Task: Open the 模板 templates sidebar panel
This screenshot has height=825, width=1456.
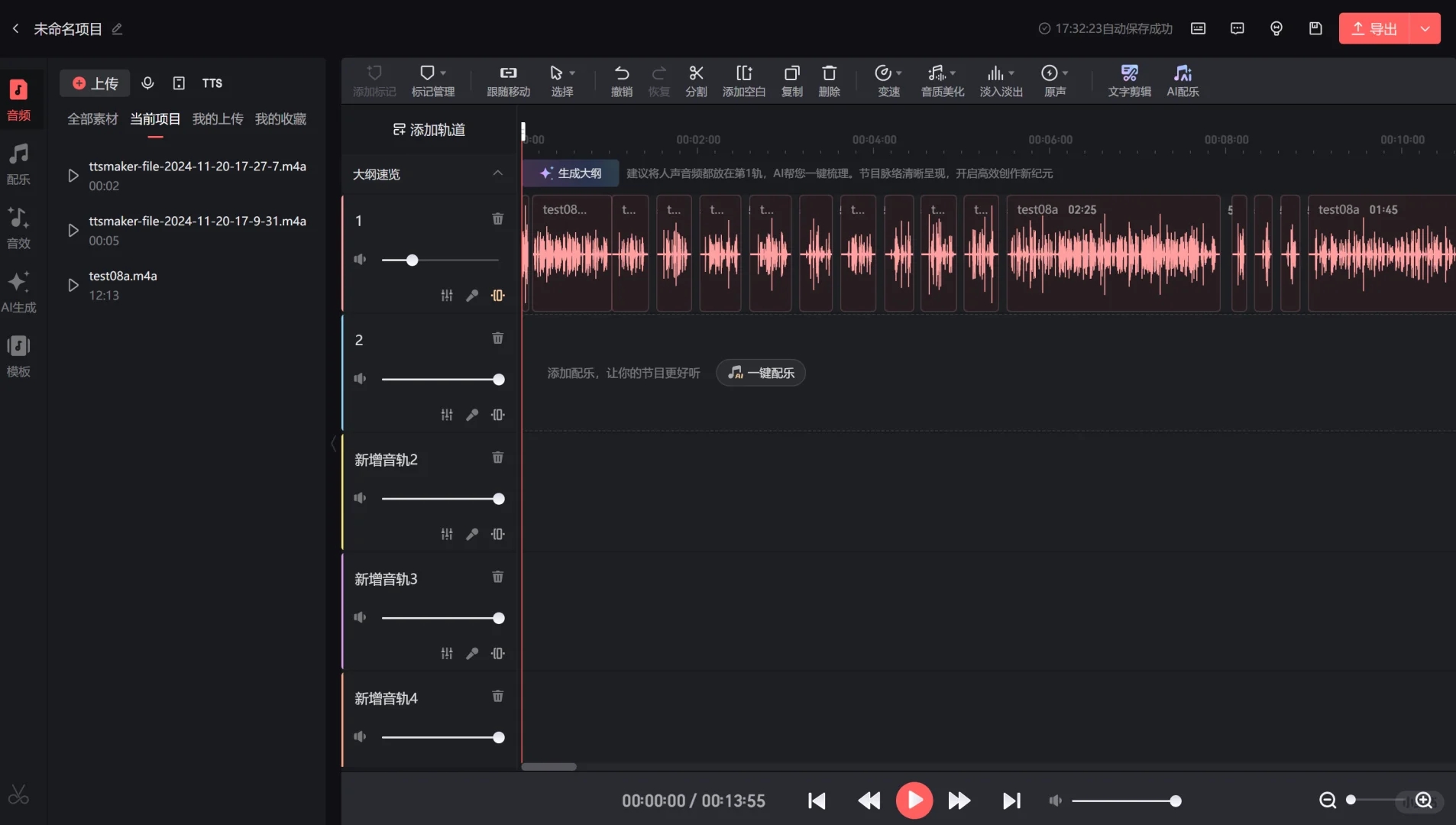Action: click(18, 356)
